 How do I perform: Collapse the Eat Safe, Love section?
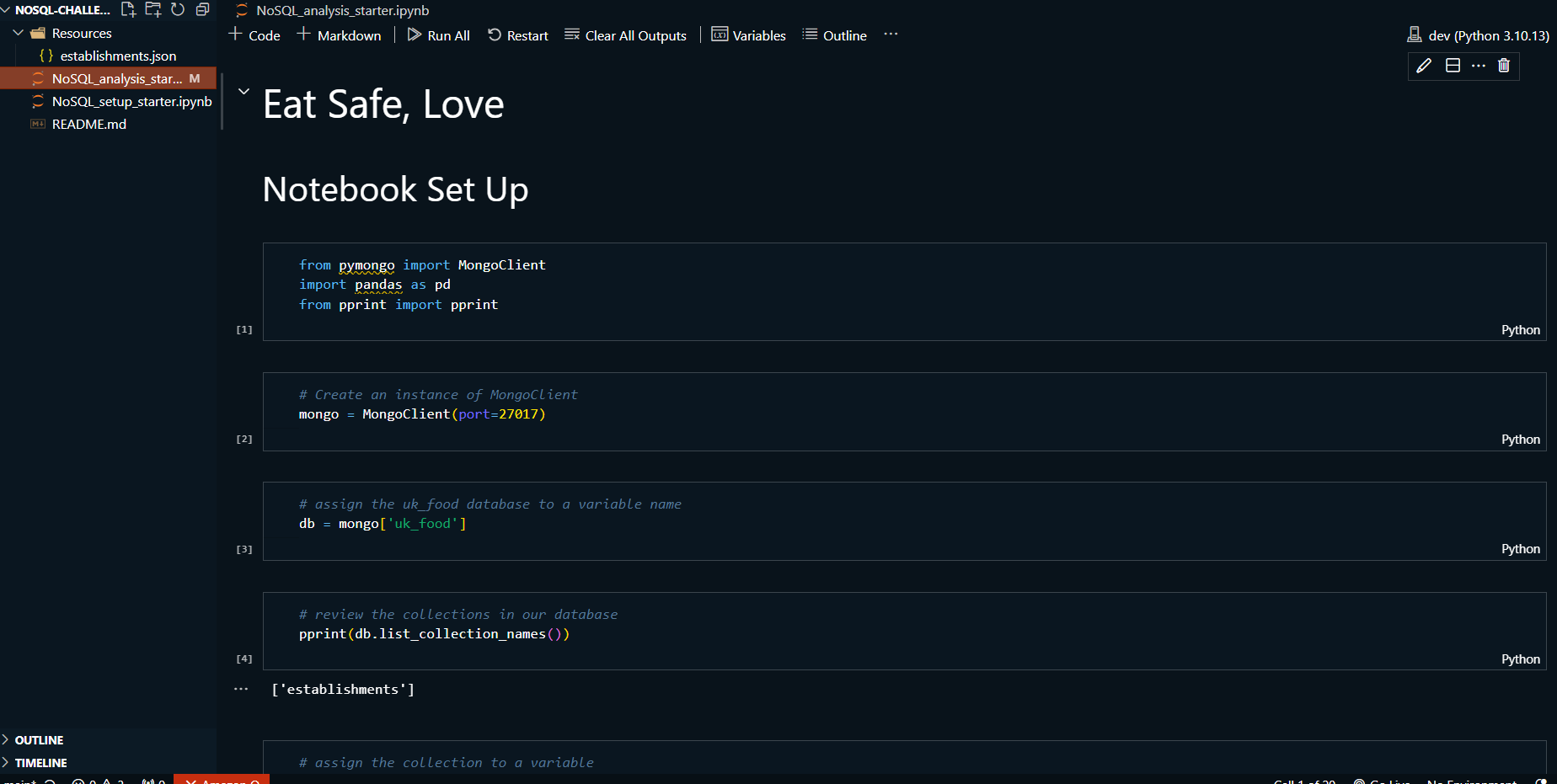click(x=243, y=91)
